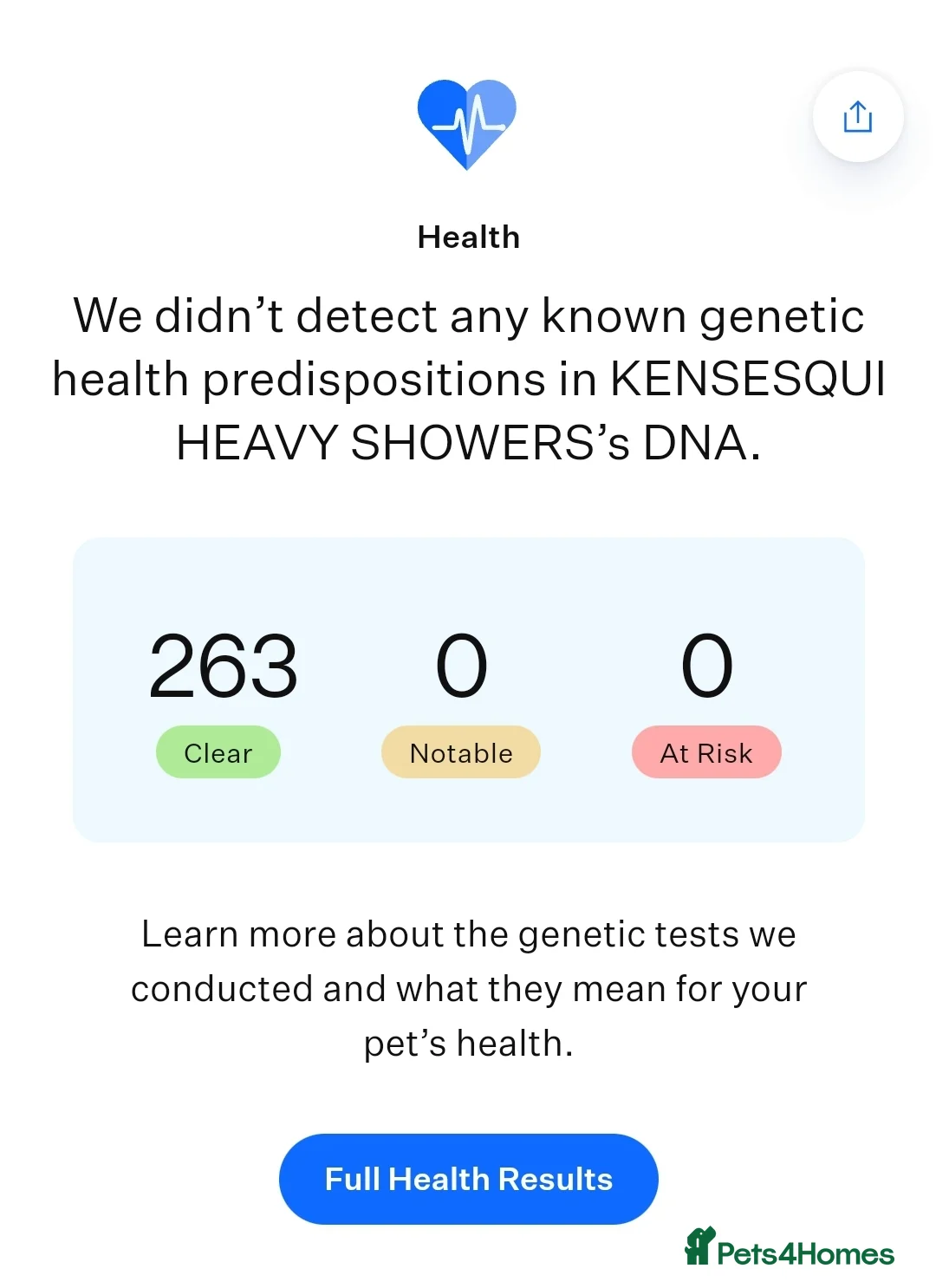This screenshot has height=1288, width=936.
Task: Click the zero above Notable
Action: (x=461, y=666)
